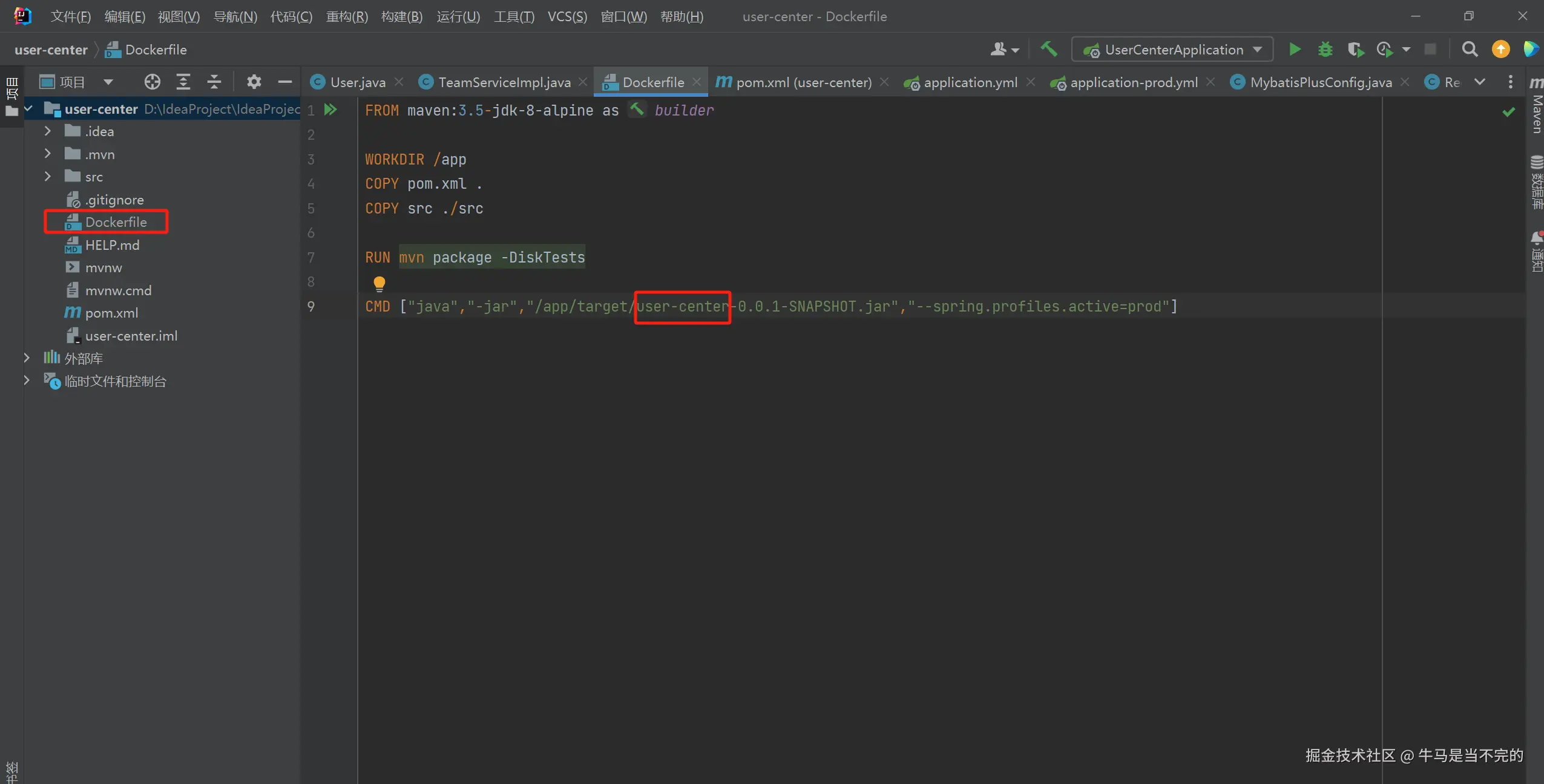Viewport: 1544px width, 784px height.
Task: Click the locate opened file crosshair icon
Action: (x=152, y=82)
